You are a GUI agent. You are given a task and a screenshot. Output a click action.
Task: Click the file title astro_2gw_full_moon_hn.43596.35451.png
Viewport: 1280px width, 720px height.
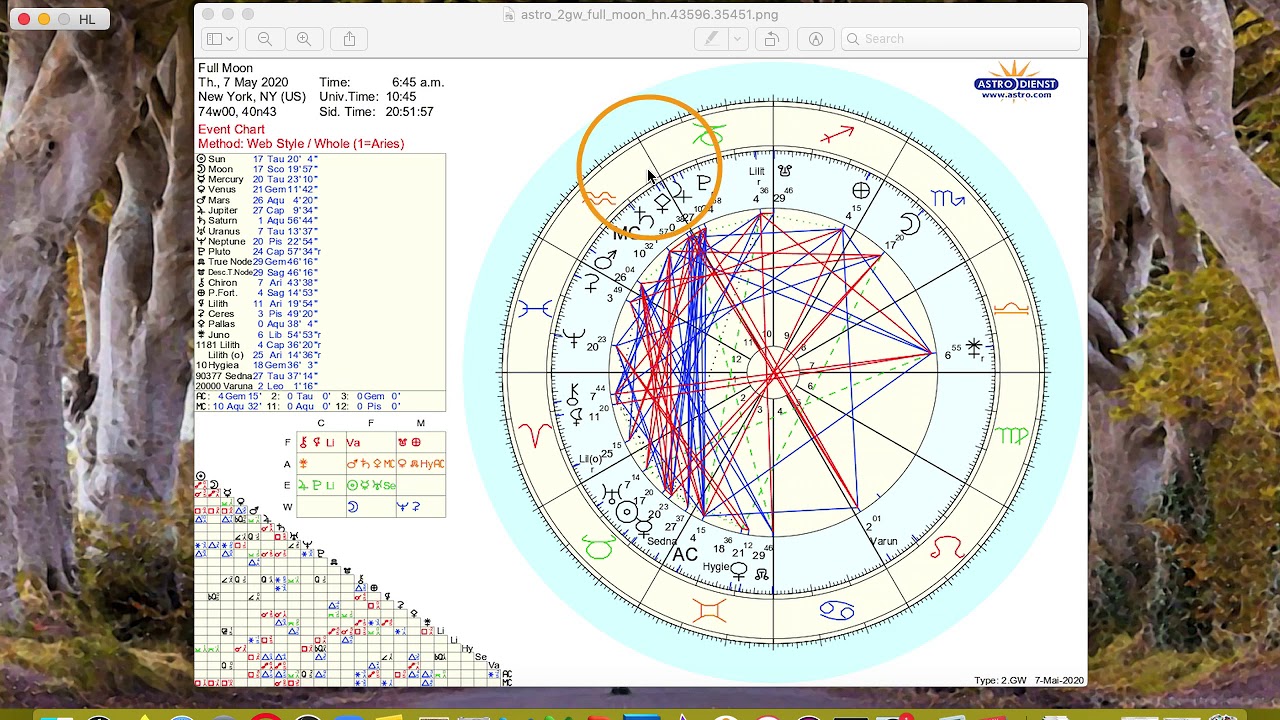tap(649, 15)
